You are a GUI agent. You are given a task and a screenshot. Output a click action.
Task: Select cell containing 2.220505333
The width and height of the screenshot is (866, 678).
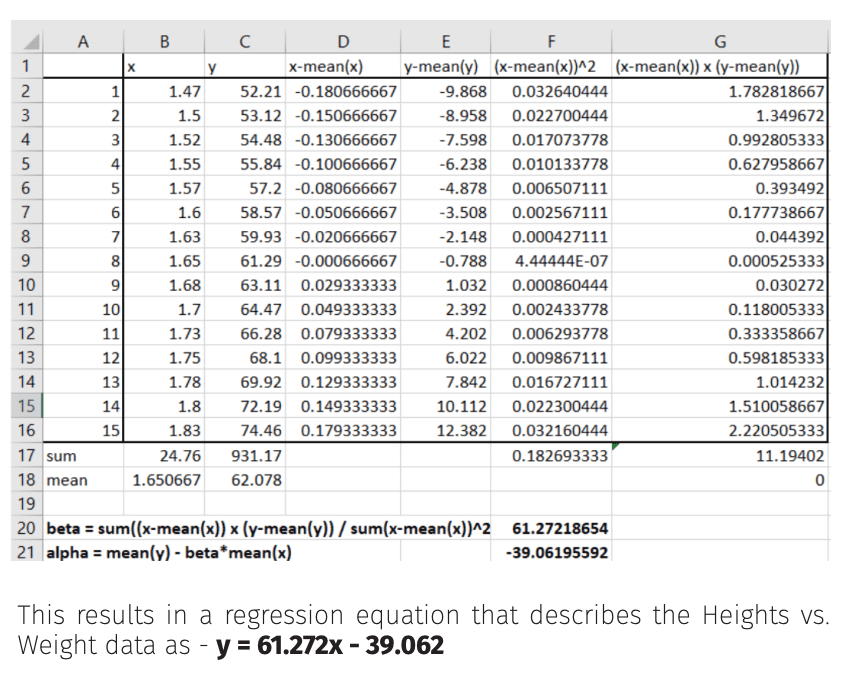[x=720, y=430]
